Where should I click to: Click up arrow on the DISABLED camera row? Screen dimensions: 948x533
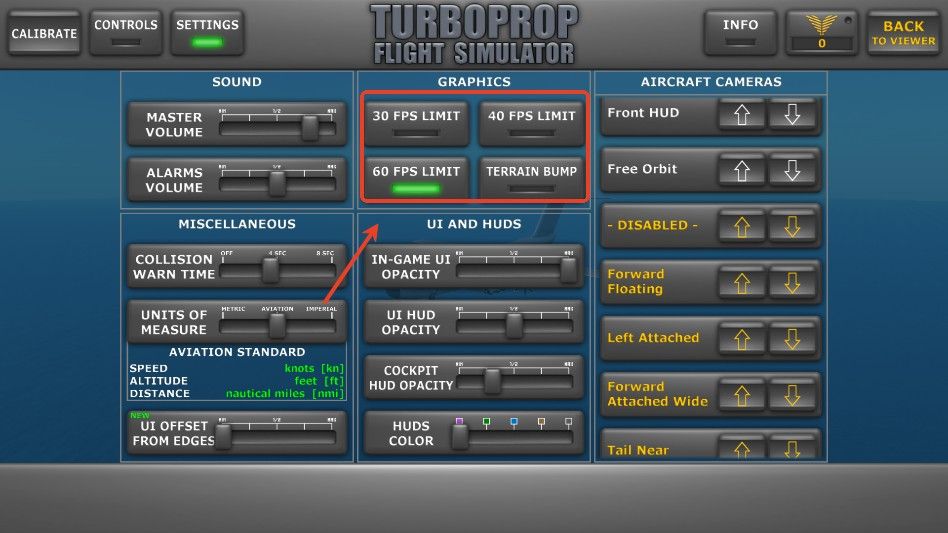(741, 227)
